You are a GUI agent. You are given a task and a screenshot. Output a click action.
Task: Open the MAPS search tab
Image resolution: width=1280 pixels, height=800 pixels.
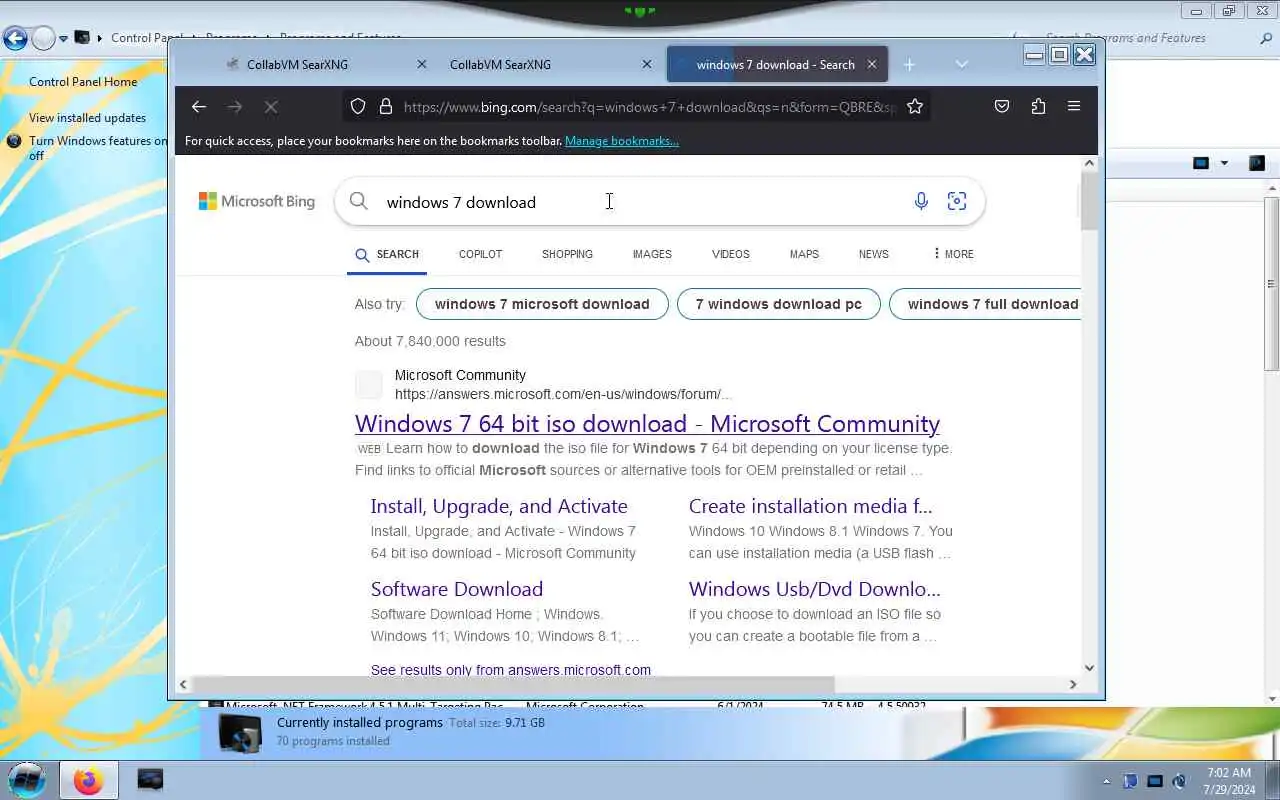point(804,254)
